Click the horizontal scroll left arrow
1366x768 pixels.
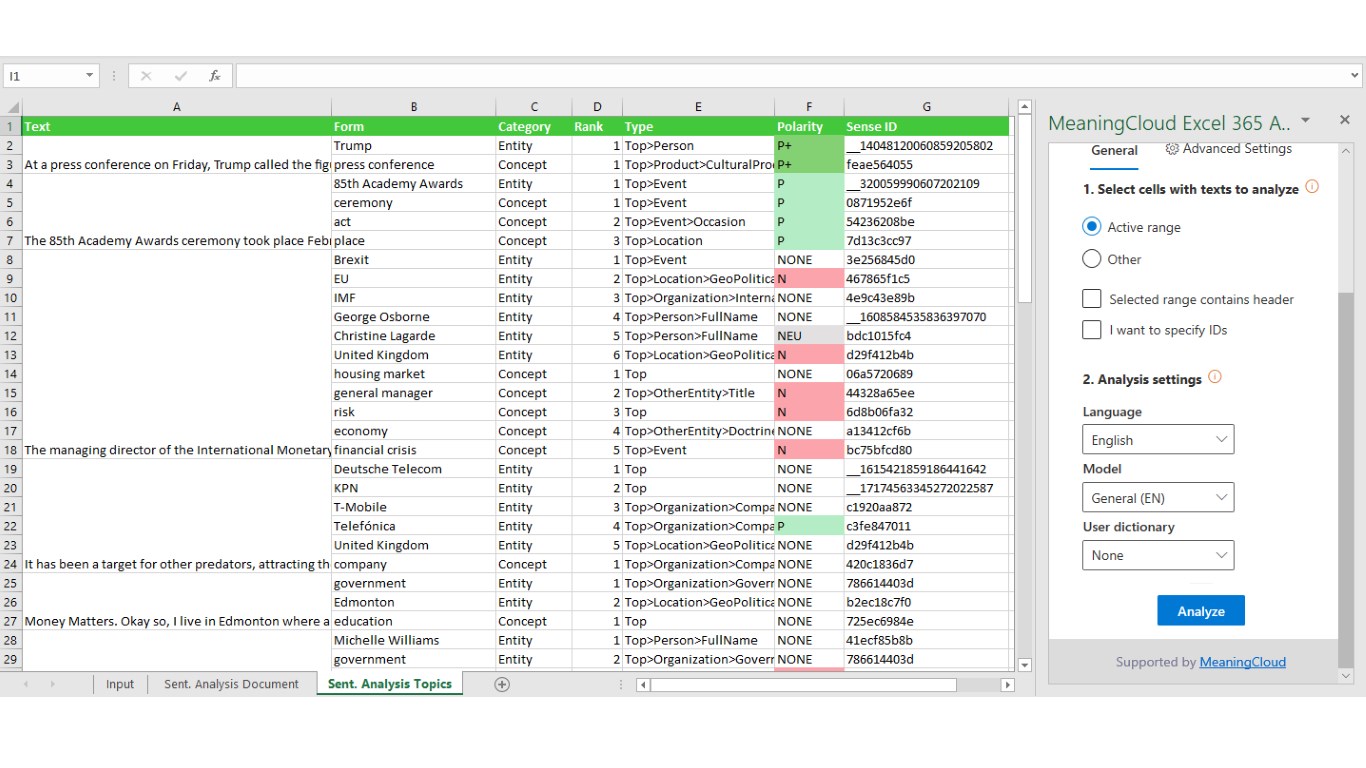pos(643,685)
